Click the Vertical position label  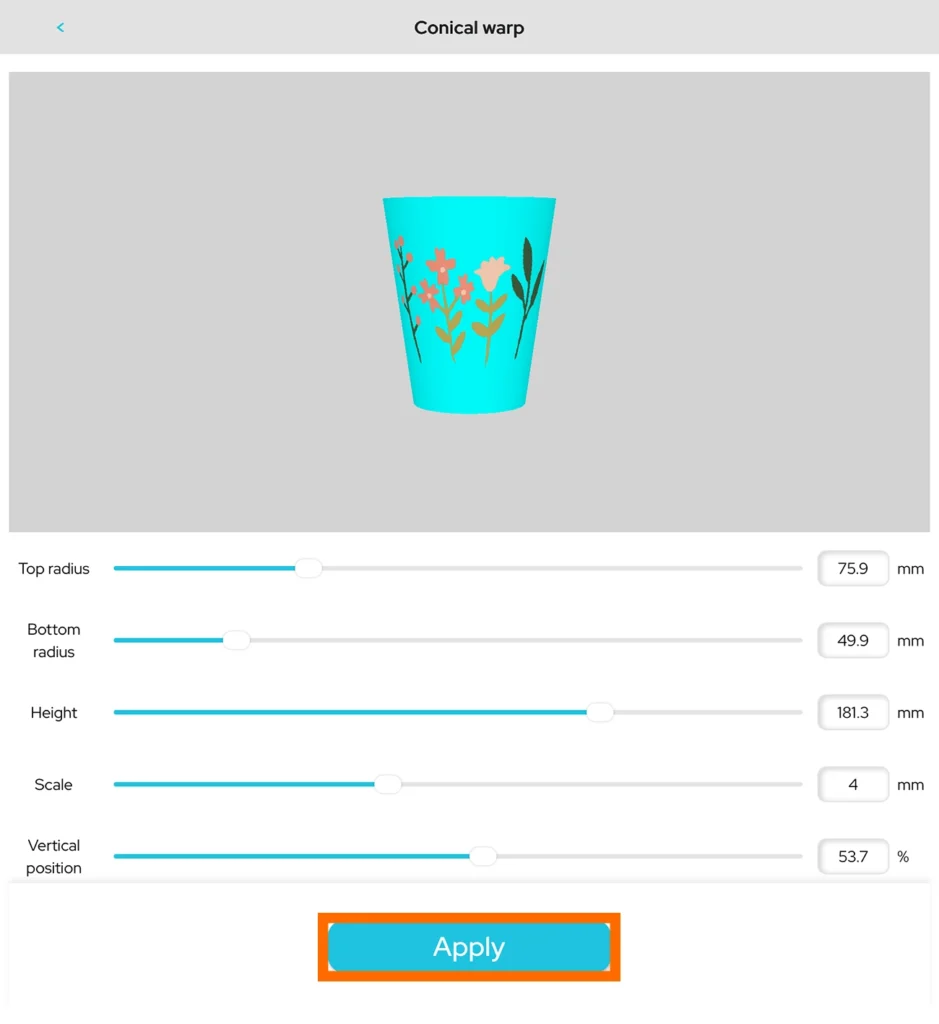54,856
